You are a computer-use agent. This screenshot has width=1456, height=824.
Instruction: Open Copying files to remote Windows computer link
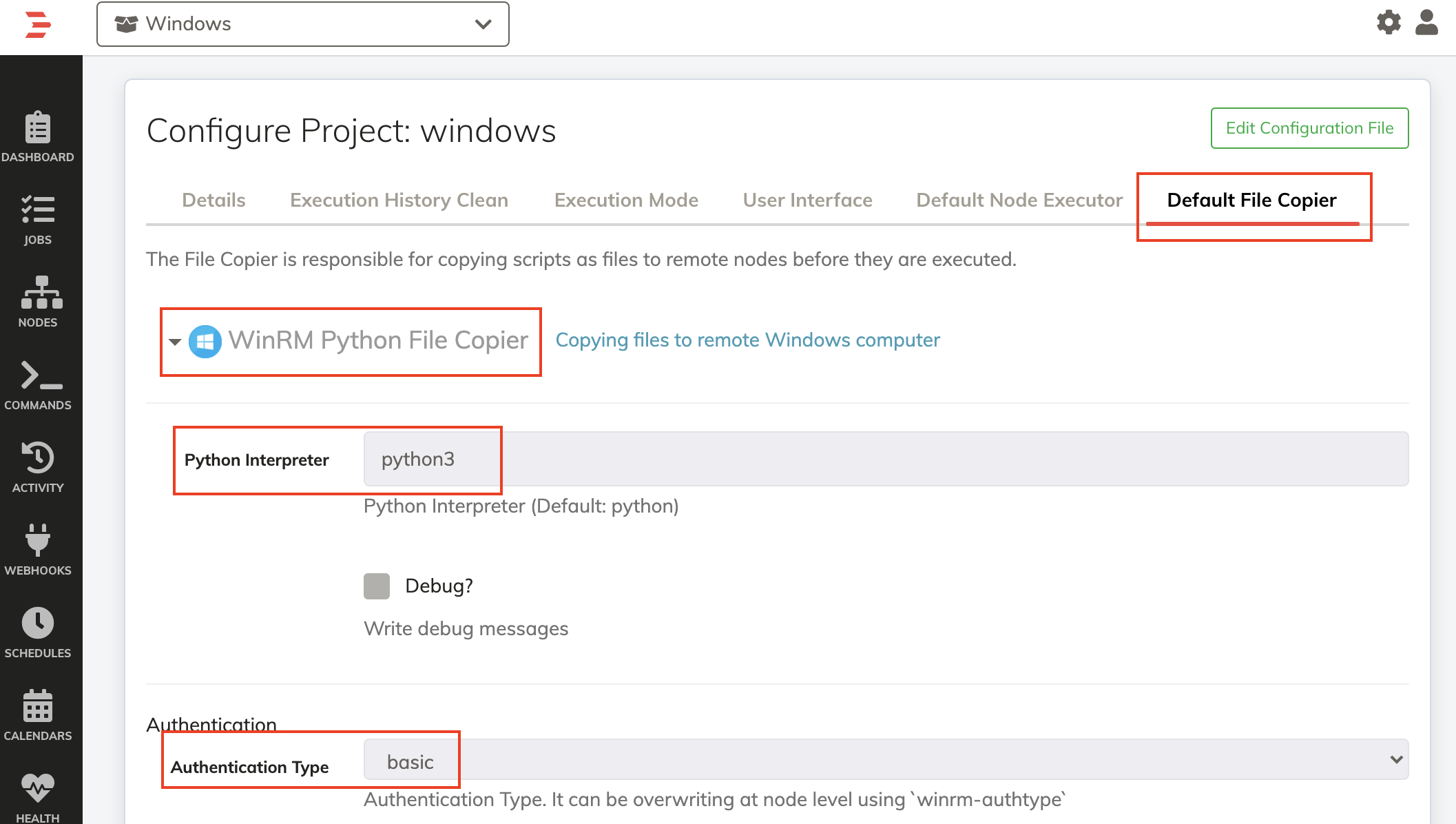click(748, 340)
